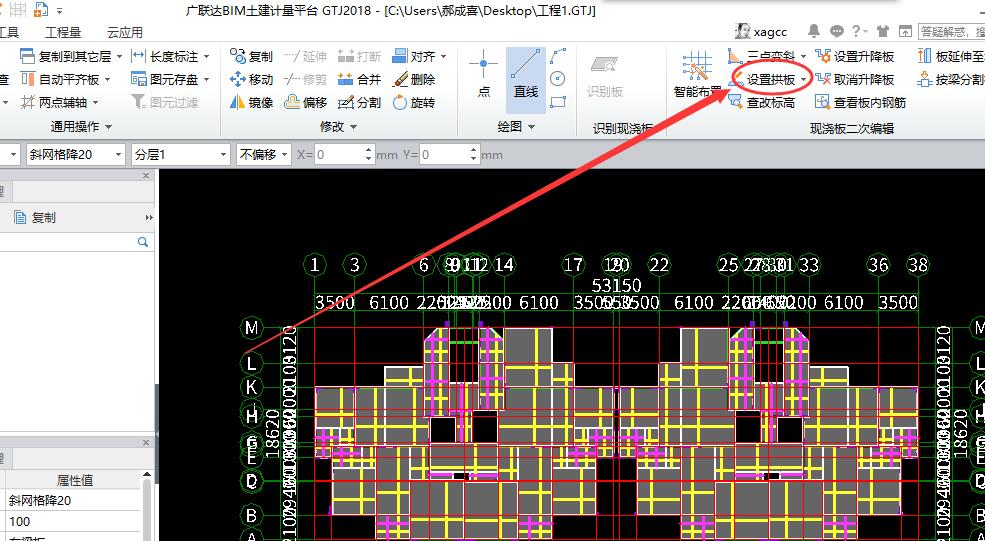Screen dimensions: 985x541
Task: Close the upper left panel
Action: point(146,176)
